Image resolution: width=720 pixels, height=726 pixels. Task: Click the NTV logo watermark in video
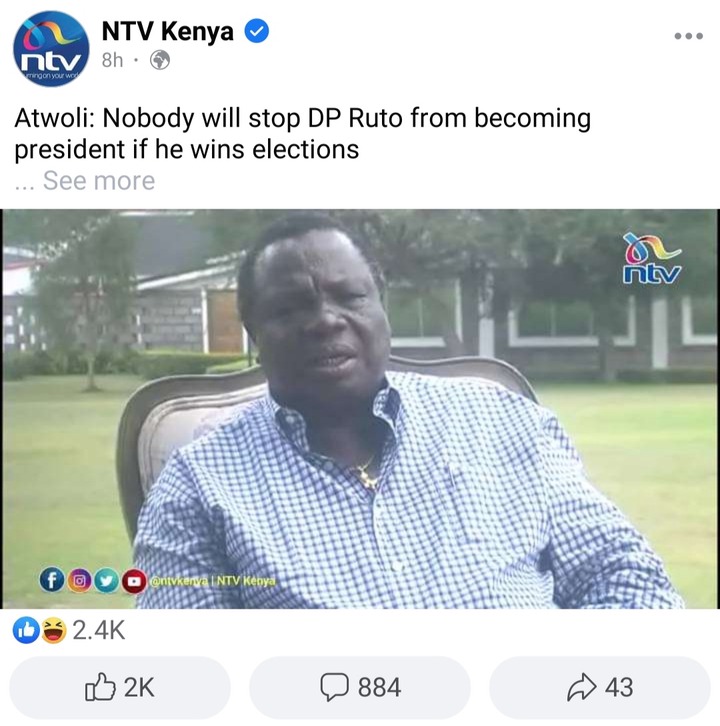coord(652,258)
